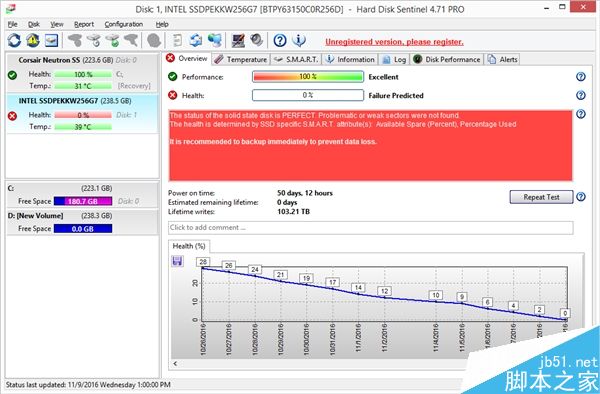
Task: Click the Performance 100 % bar
Action: click(308, 77)
